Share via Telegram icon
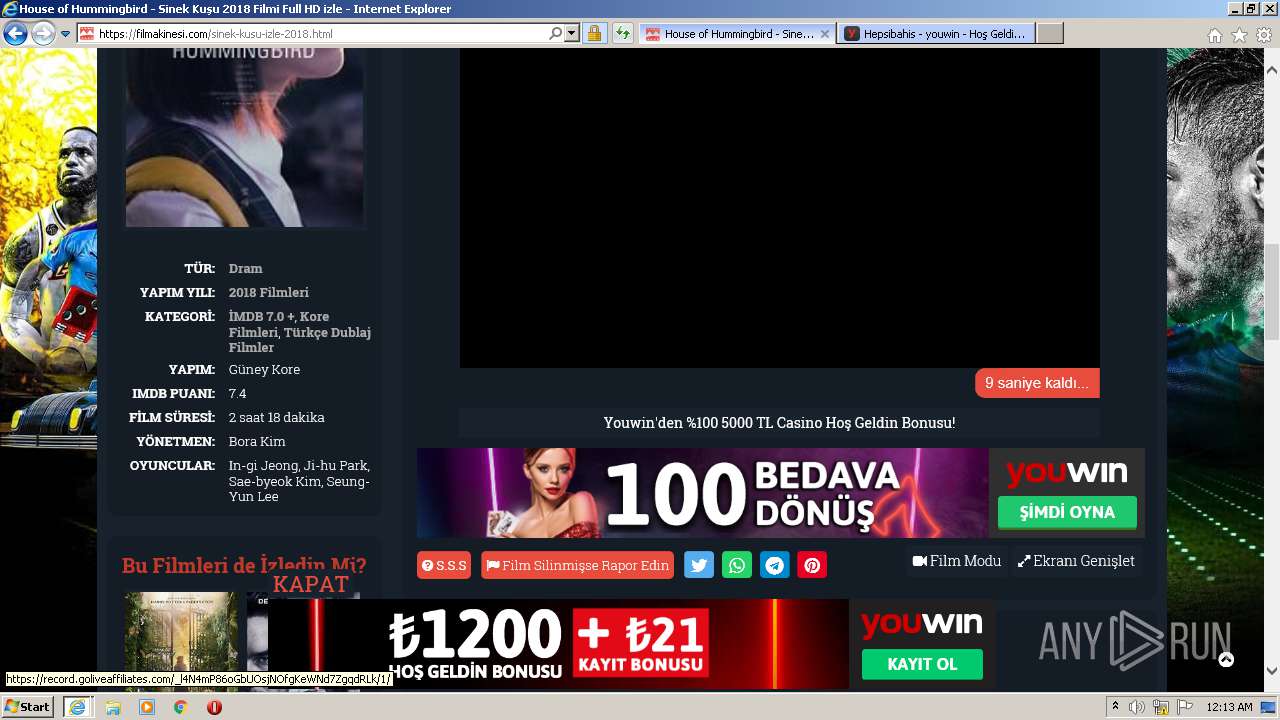The image size is (1280, 720). 775,565
